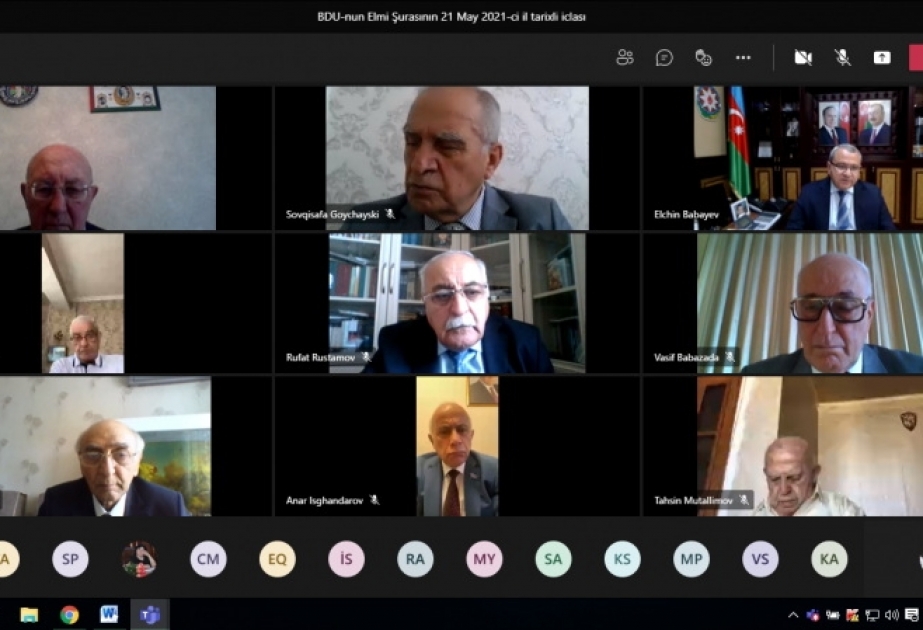Open the meeting participants panel
Viewport: 923px width, 630px height.
tap(625, 58)
